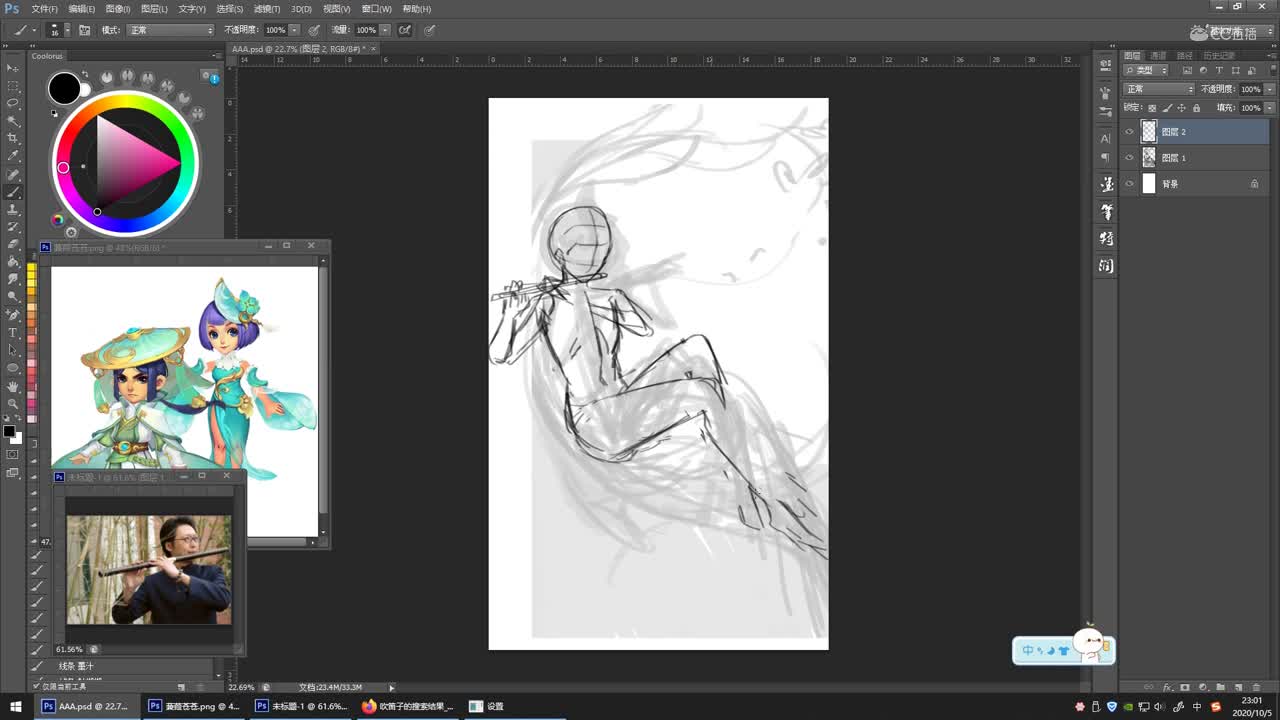Viewport: 1280px width, 720px height.
Task: Open the layer opacity dropdown arrow
Action: pyautogui.click(x=1270, y=89)
